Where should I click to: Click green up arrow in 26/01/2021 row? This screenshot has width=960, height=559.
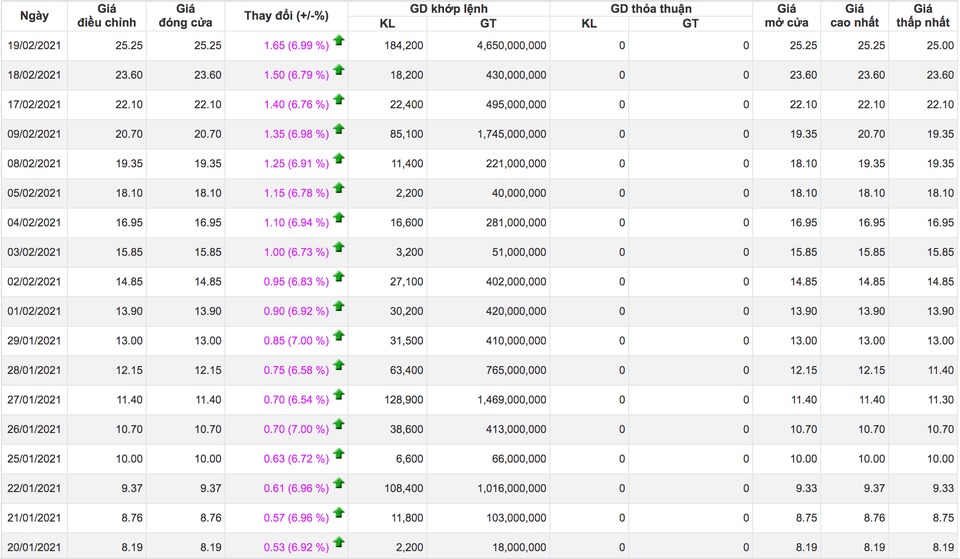coord(339,424)
